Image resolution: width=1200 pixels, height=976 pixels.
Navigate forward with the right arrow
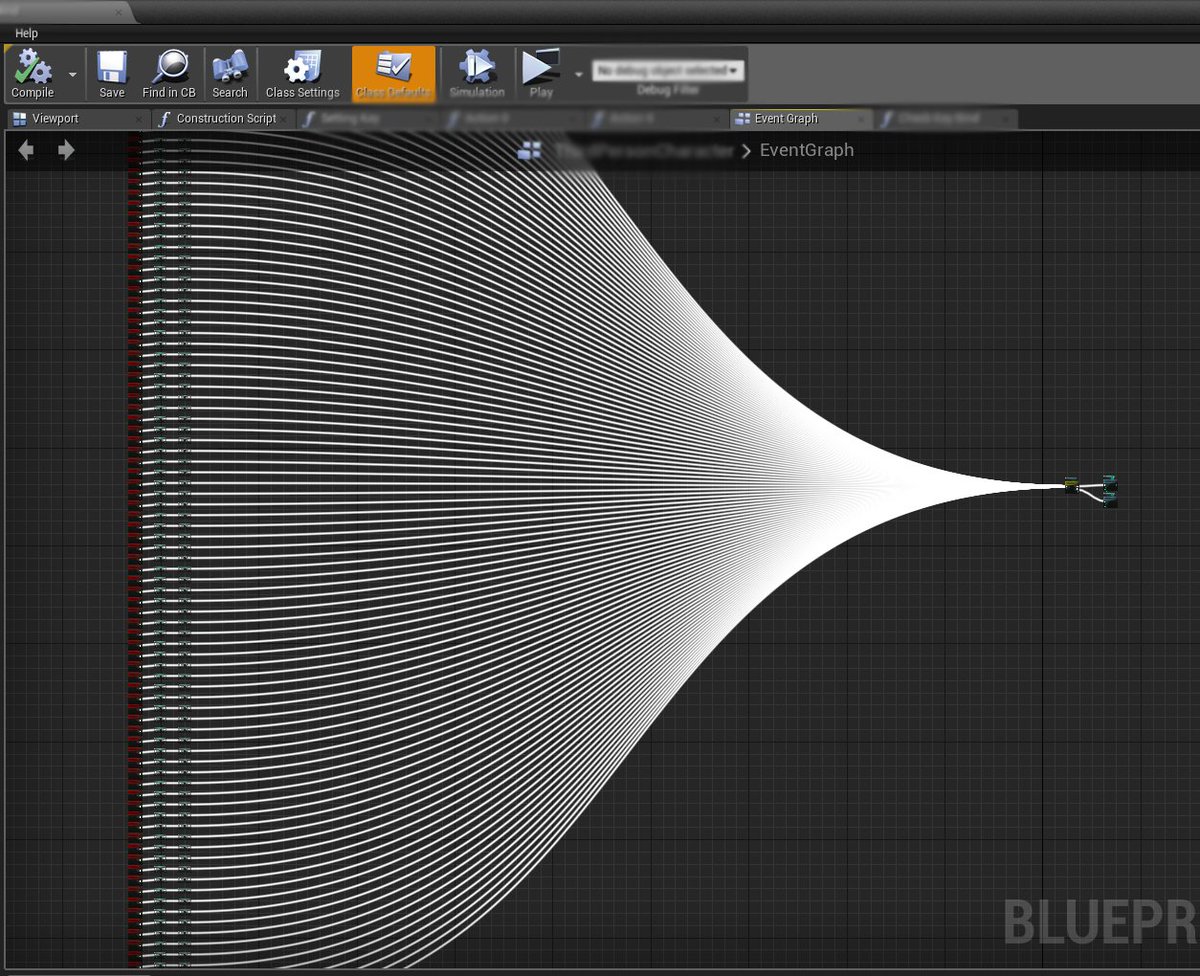click(x=66, y=150)
